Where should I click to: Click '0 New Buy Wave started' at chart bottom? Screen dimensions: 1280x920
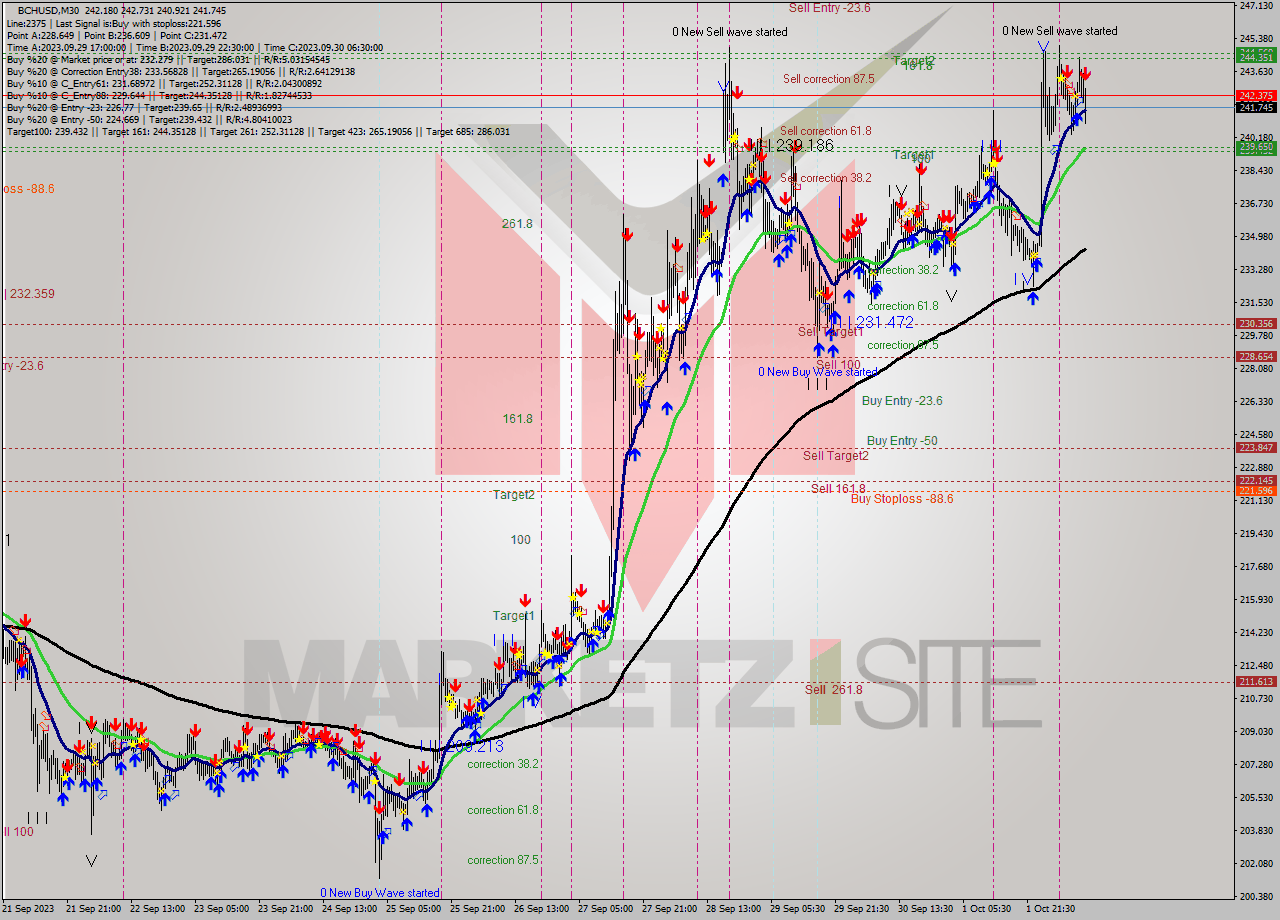pos(380,893)
